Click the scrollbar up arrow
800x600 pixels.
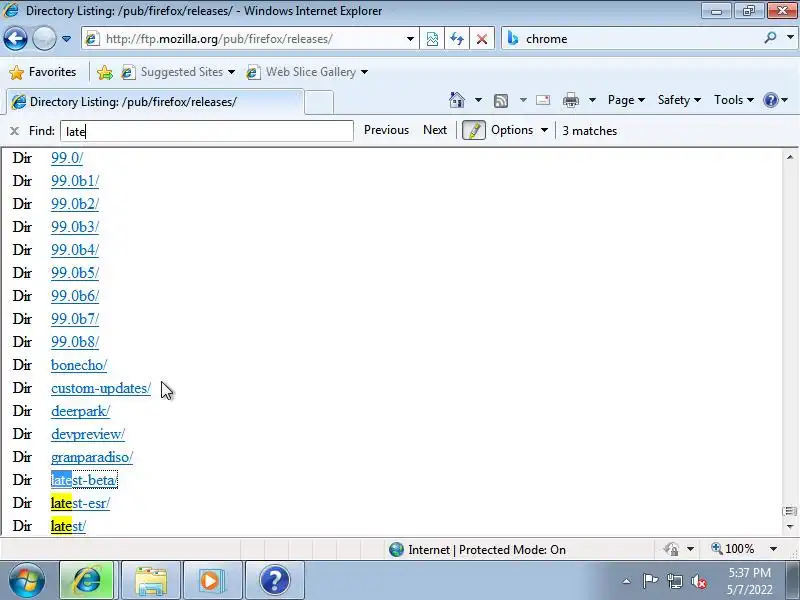coord(790,157)
